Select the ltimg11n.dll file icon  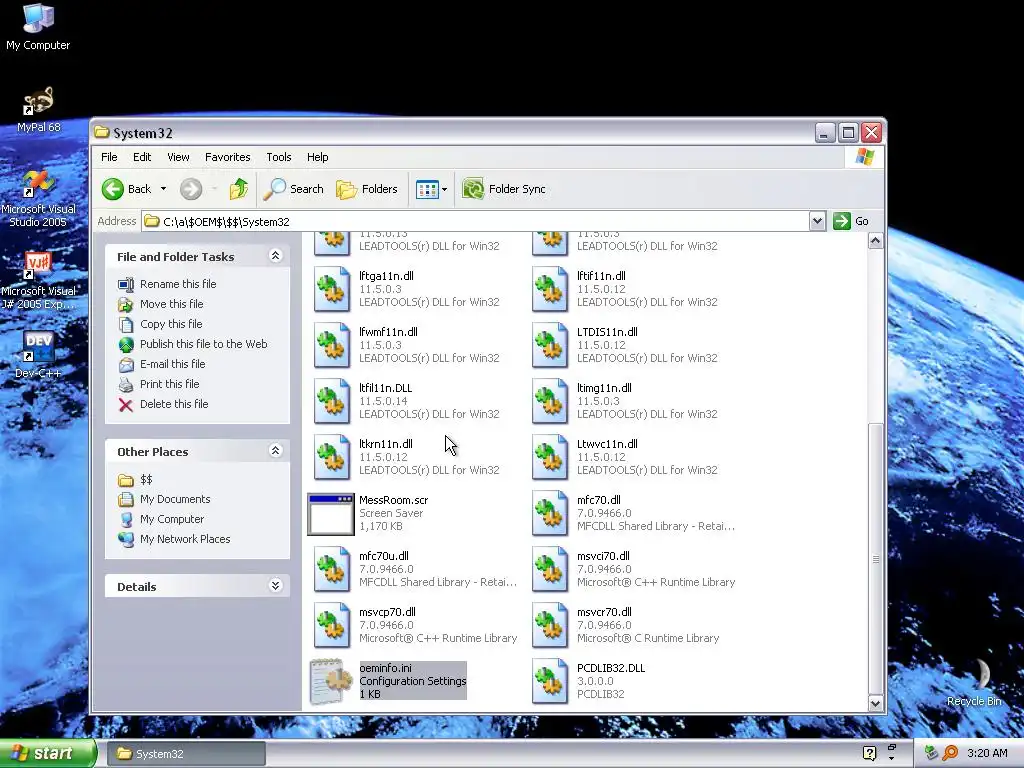click(x=550, y=401)
